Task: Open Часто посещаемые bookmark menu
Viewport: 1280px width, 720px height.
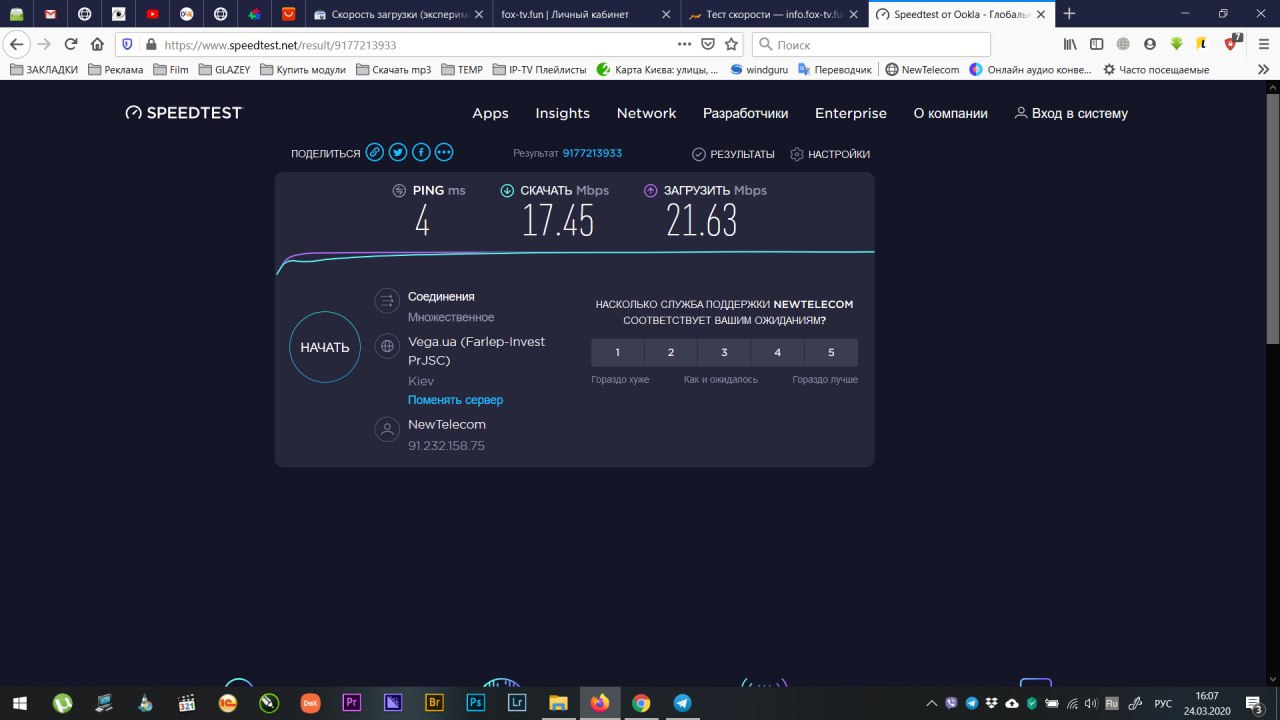Action: (1155, 69)
